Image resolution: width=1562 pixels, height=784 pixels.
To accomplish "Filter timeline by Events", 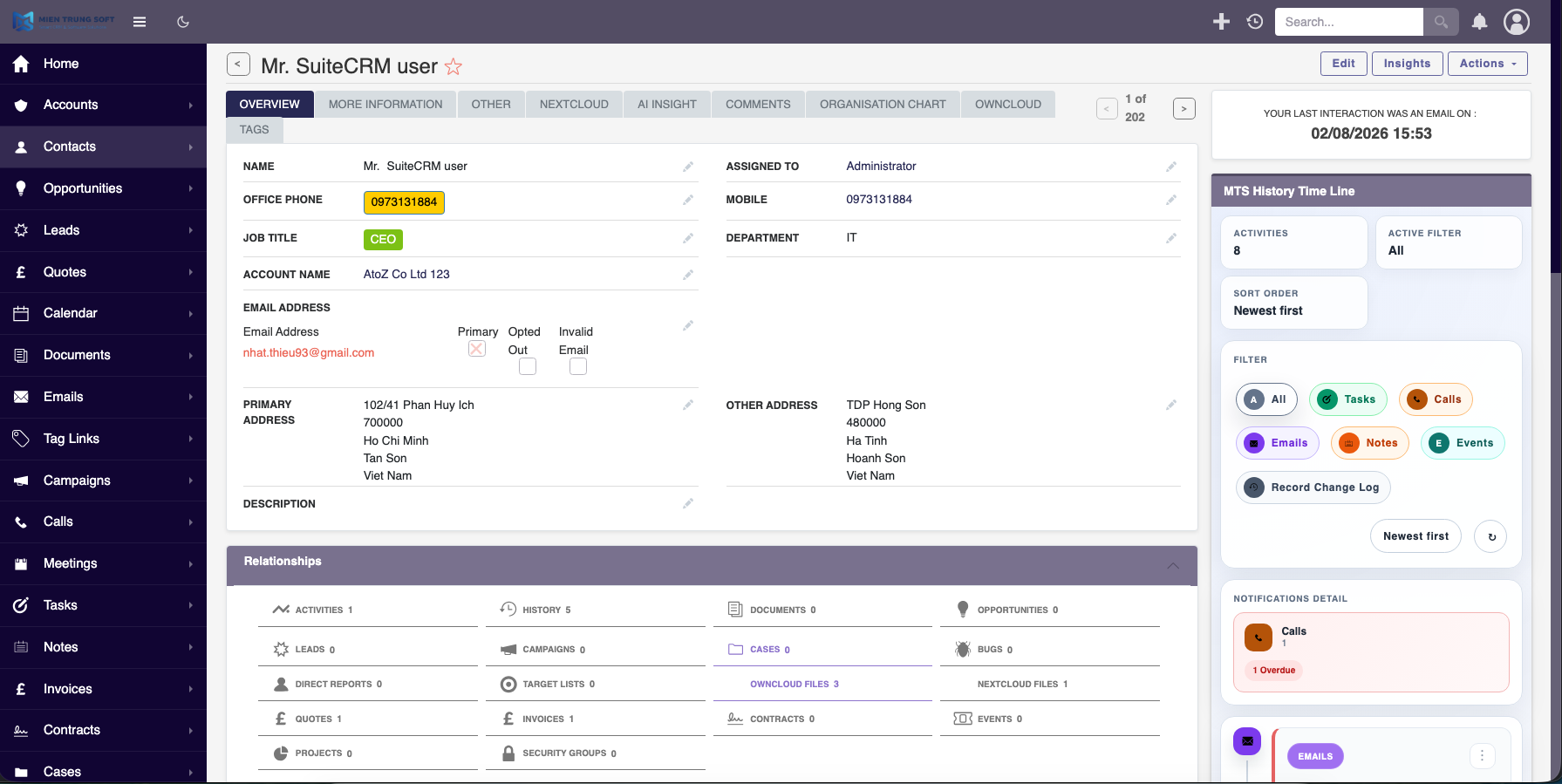I will click(1463, 443).
